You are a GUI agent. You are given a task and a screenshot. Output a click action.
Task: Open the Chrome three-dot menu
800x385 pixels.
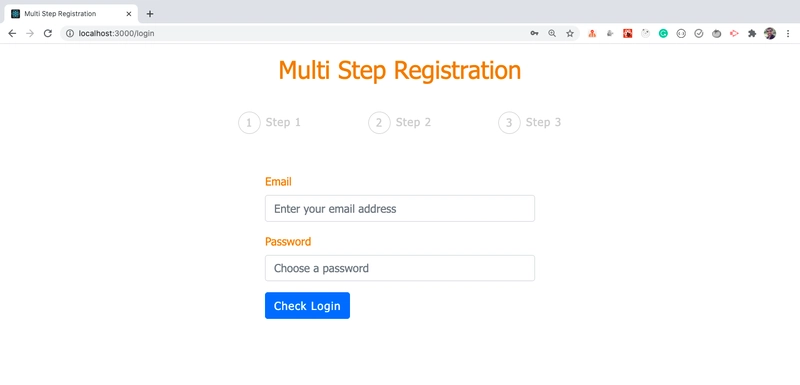(x=788, y=34)
